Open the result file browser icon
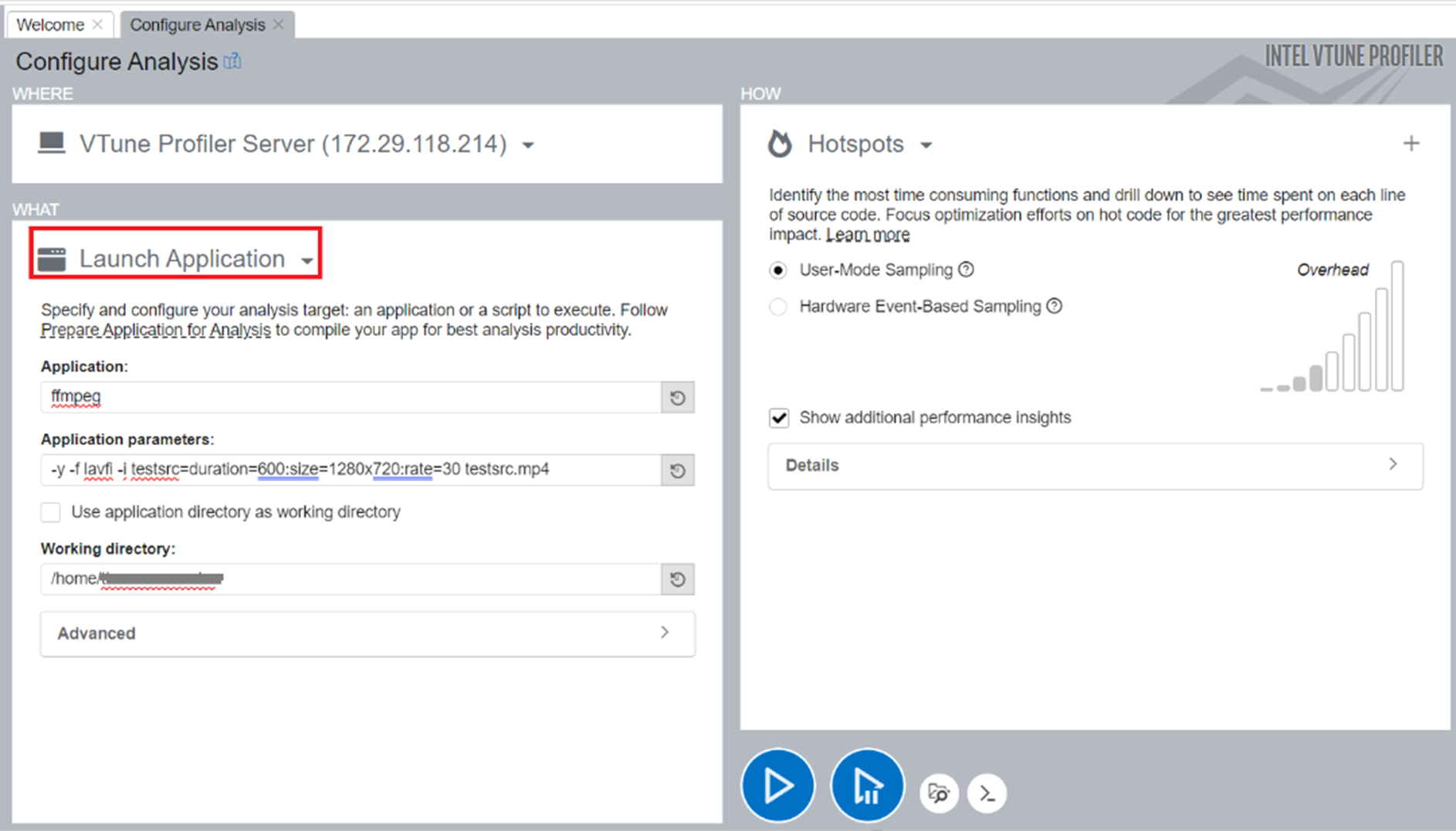The width and height of the screenshot is (1456, 831). (x=938, y=793)
